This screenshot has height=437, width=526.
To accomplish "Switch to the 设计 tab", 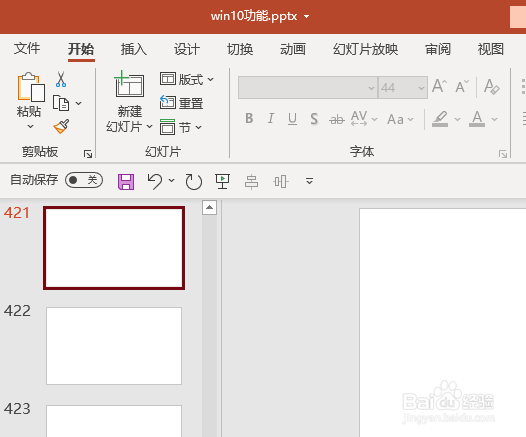I will point(187,49).
